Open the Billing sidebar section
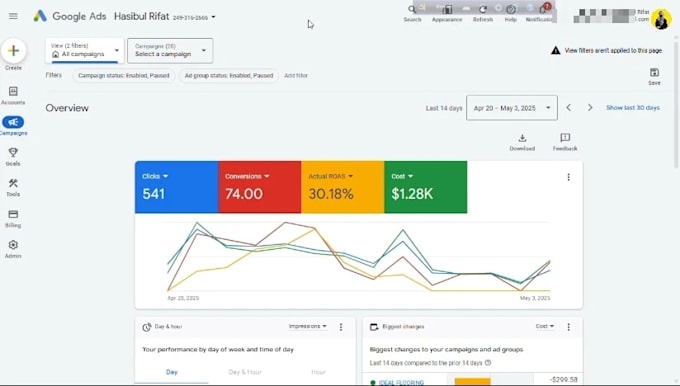 [13, 218]
